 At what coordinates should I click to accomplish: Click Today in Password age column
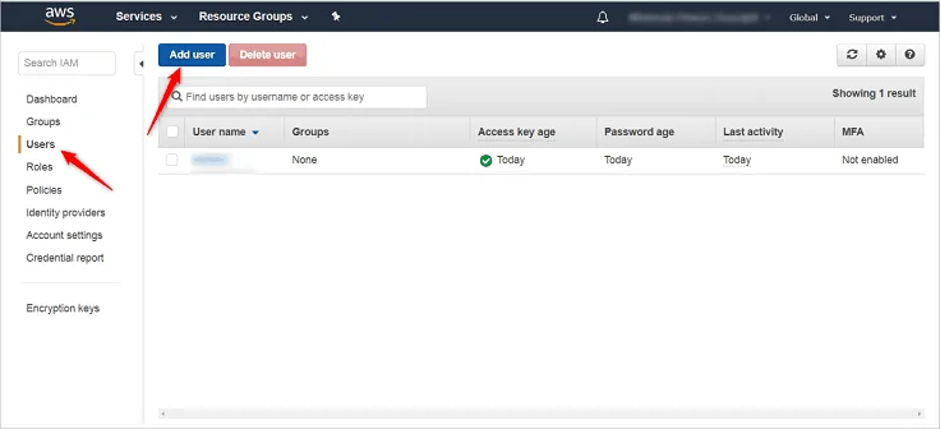click(x=618, y=160)
